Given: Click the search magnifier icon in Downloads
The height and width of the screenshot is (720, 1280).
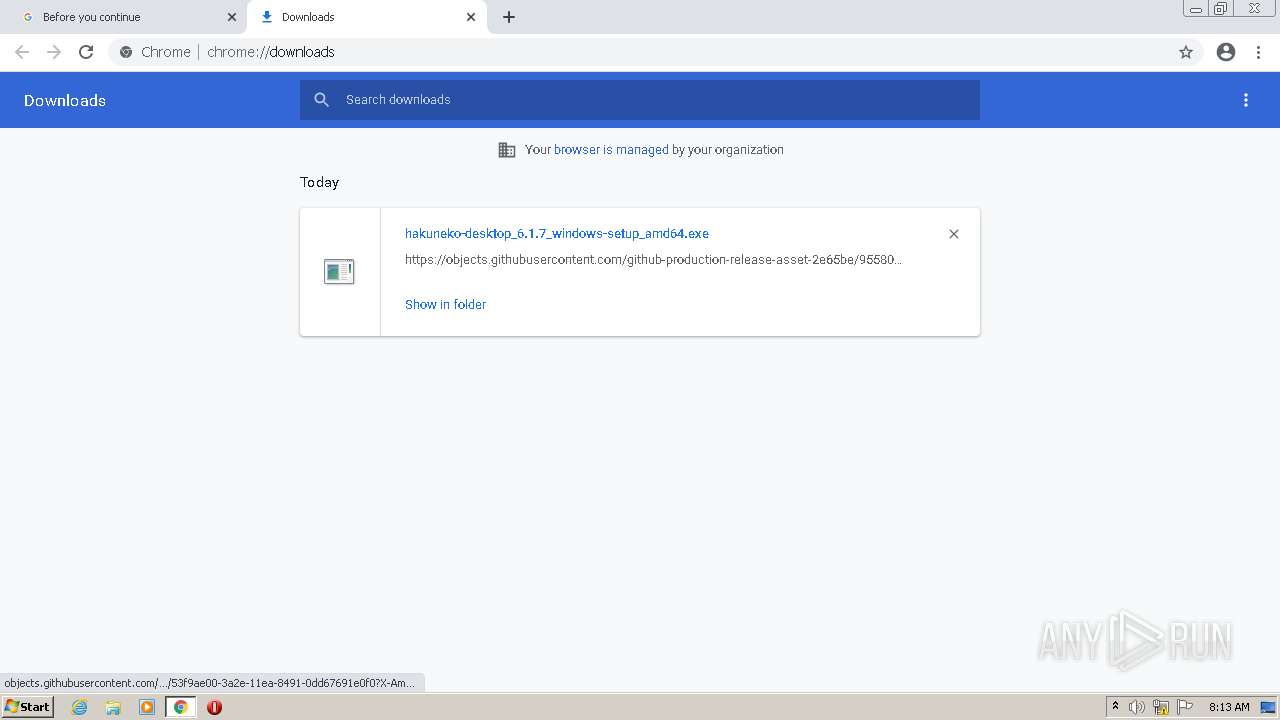Looking at the screenshot, I should click(321, 100).
